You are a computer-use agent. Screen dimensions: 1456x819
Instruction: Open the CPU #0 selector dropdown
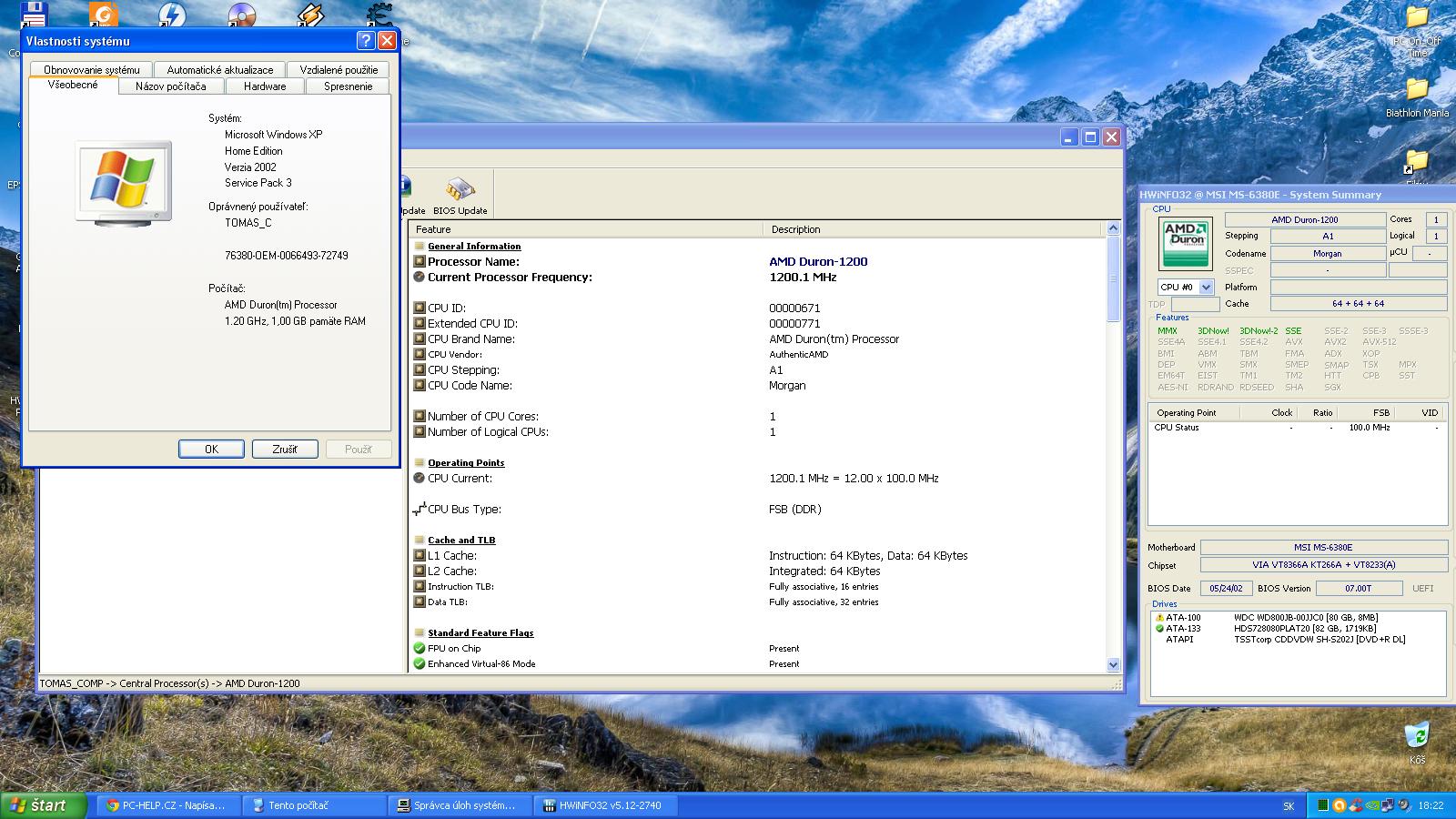[1206, 288]
